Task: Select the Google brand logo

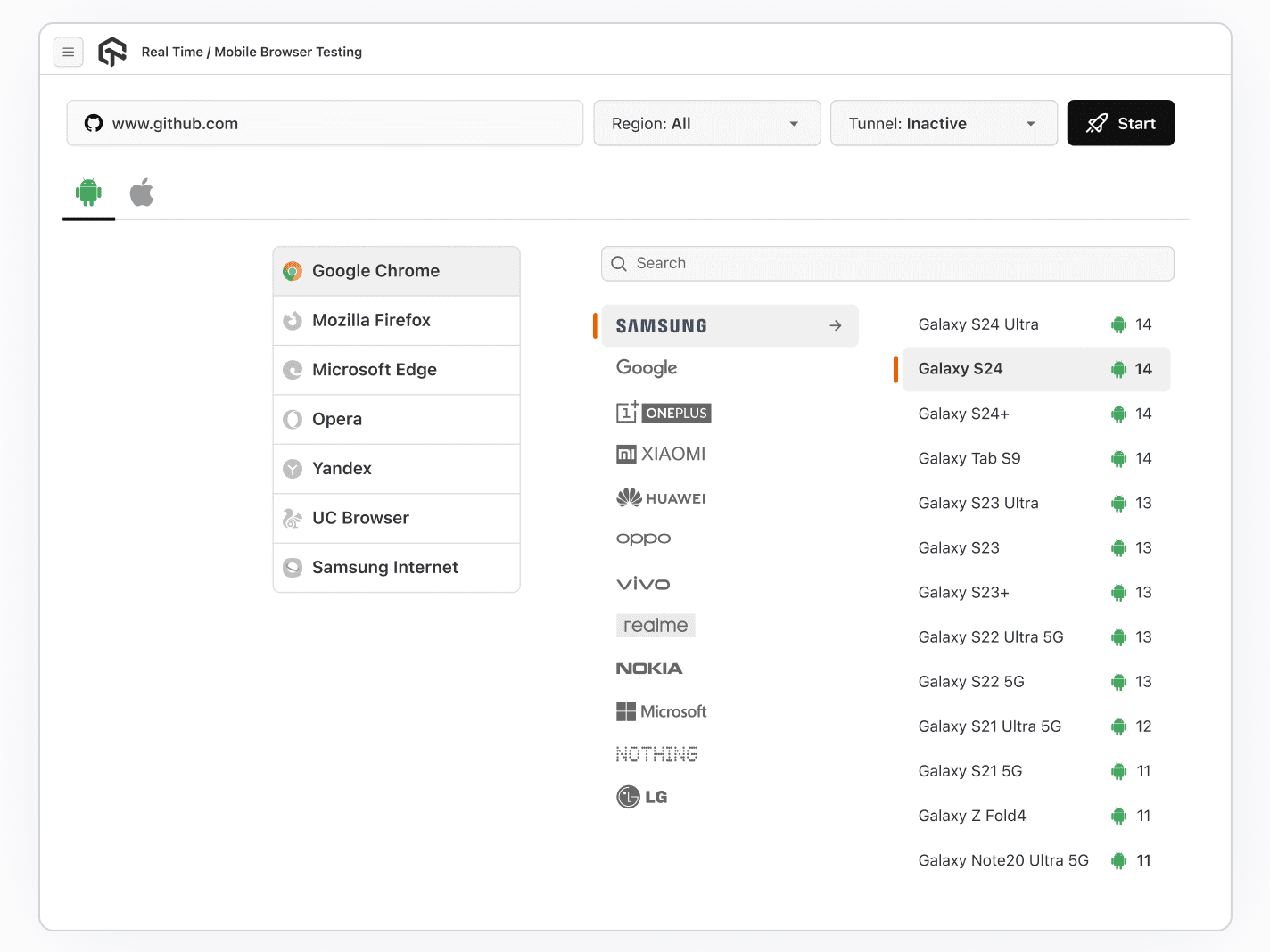Action: [x=647, y=368]
